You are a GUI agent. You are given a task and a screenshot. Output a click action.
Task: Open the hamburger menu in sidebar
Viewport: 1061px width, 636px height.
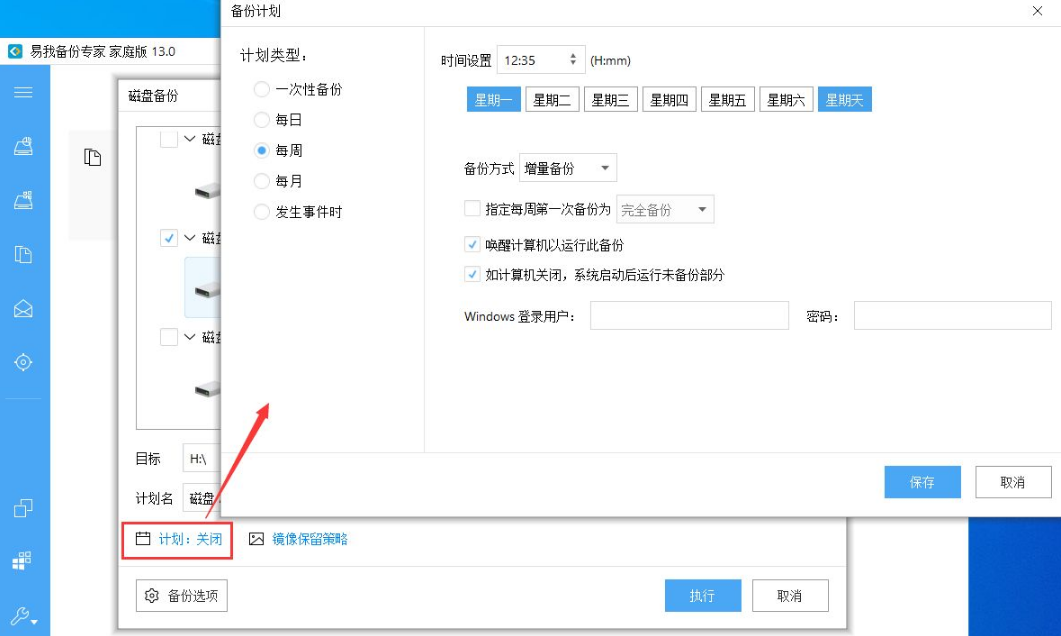(x=23, y=92)
